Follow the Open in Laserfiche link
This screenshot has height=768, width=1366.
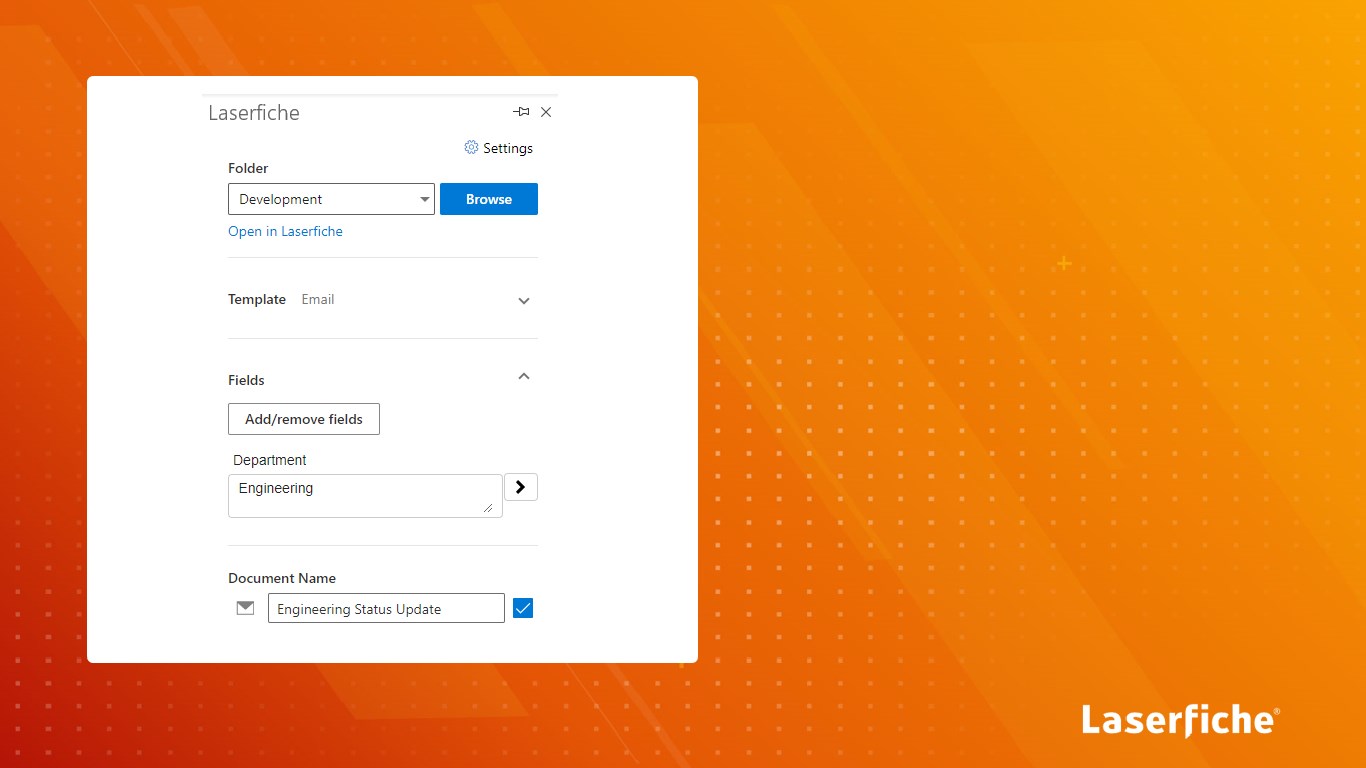pyautogui.click(x=285, y=231)
